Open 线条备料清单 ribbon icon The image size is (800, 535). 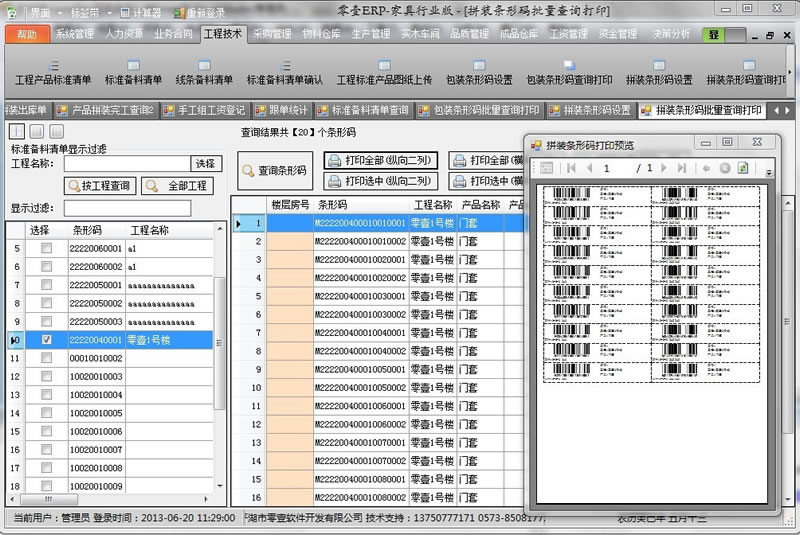point(204,66)
